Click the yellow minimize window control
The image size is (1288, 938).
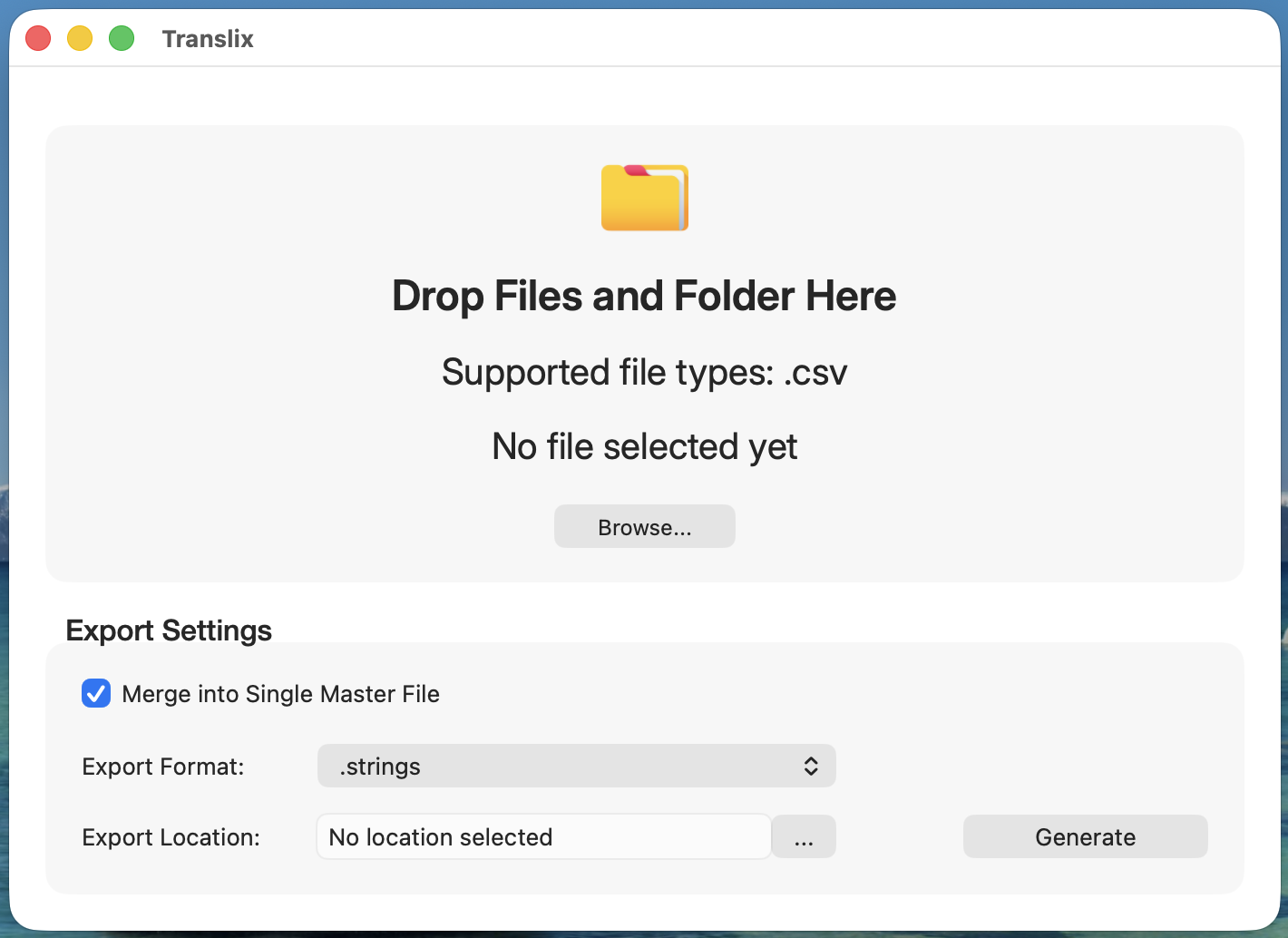click(x=79, y=38)
